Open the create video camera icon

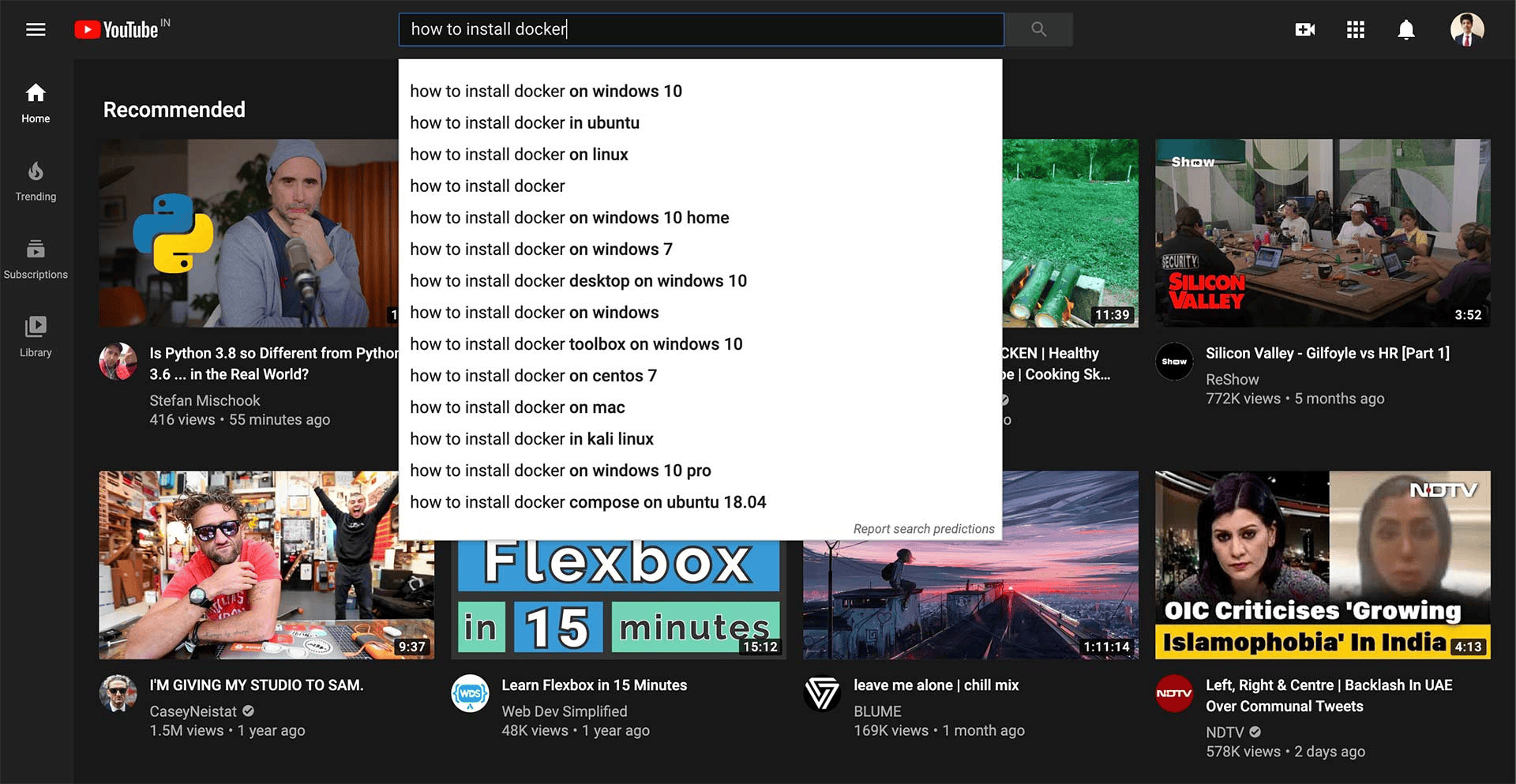(1305, 30)
